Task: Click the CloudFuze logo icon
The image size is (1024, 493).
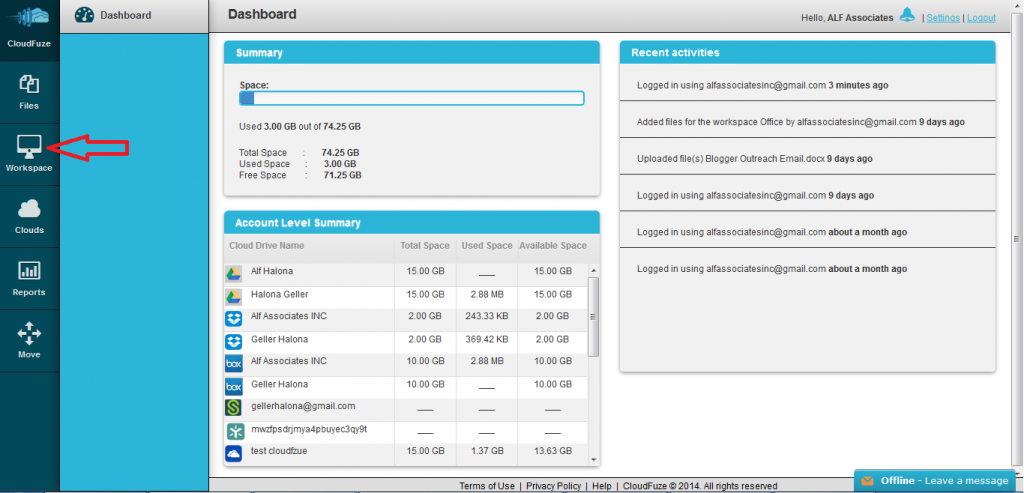Action: coord(29,18)
